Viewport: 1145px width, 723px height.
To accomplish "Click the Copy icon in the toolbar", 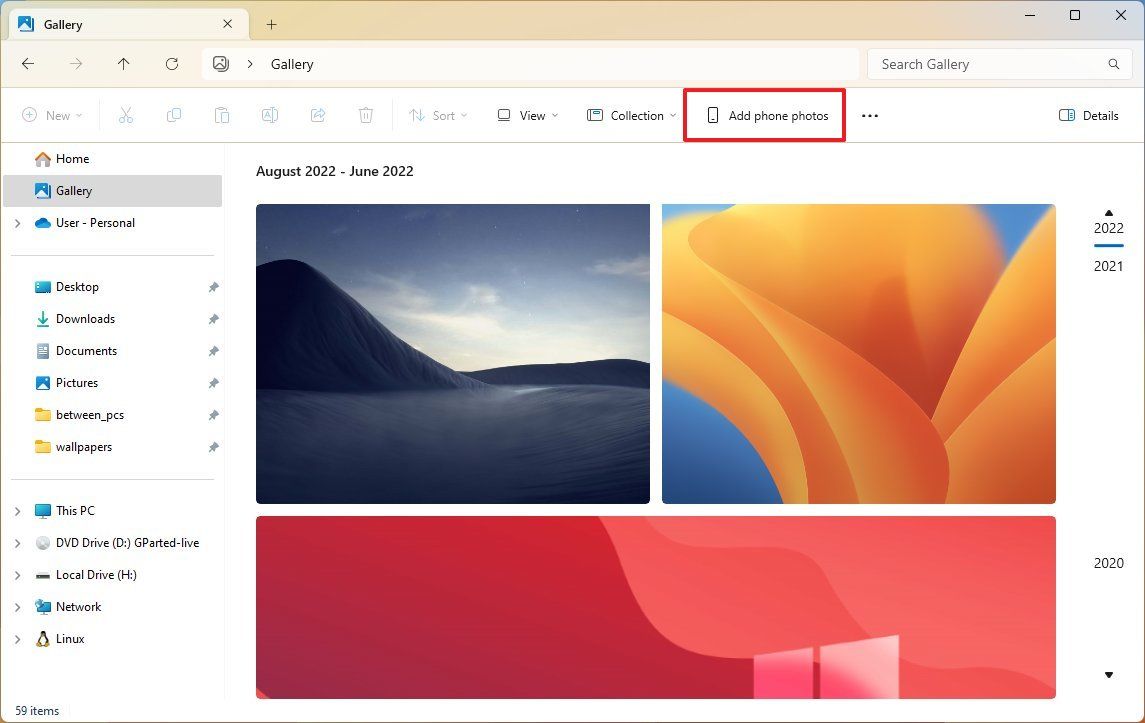I will pos(173,115).
